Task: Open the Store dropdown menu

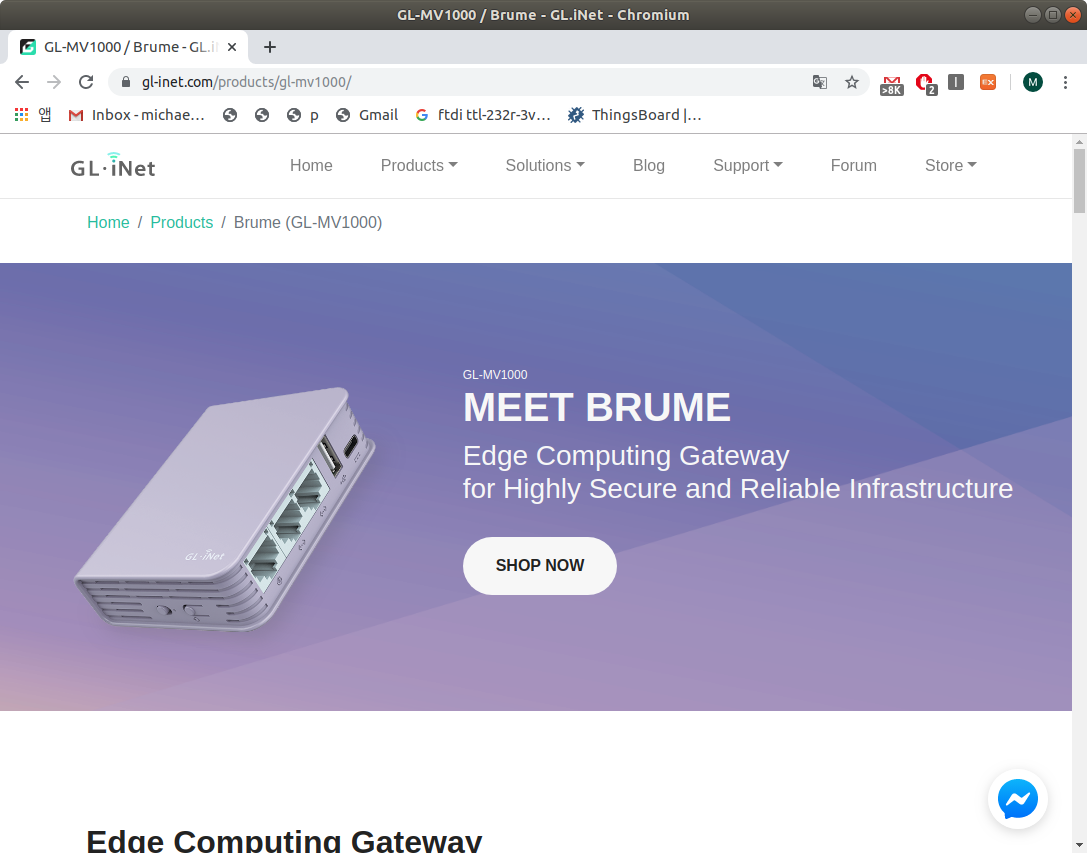Action: [x=950, y=166]
